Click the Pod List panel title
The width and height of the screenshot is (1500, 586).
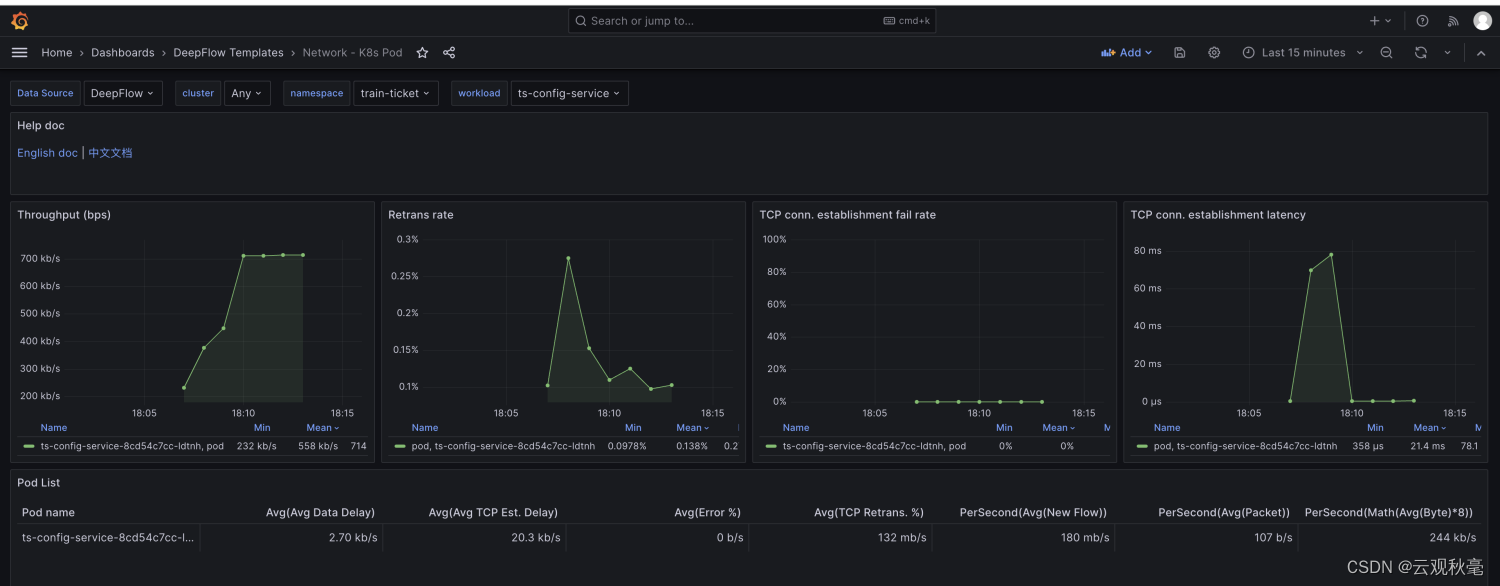point(39,483)
